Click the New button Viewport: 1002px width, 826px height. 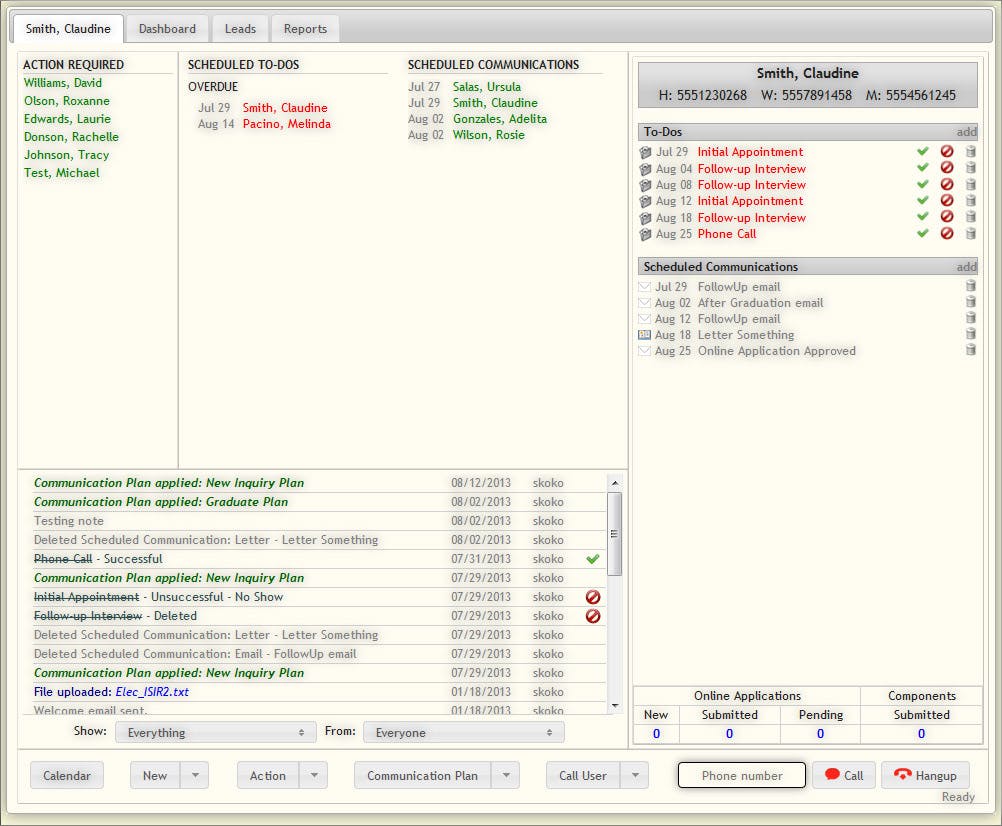click(x=155, y=775)
